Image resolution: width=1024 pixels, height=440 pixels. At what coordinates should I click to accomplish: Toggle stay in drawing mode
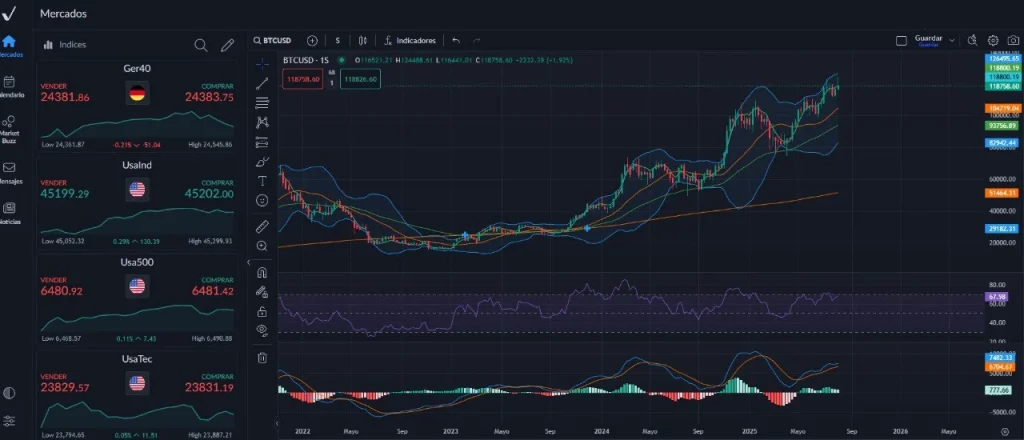click(x=262, y=292)
